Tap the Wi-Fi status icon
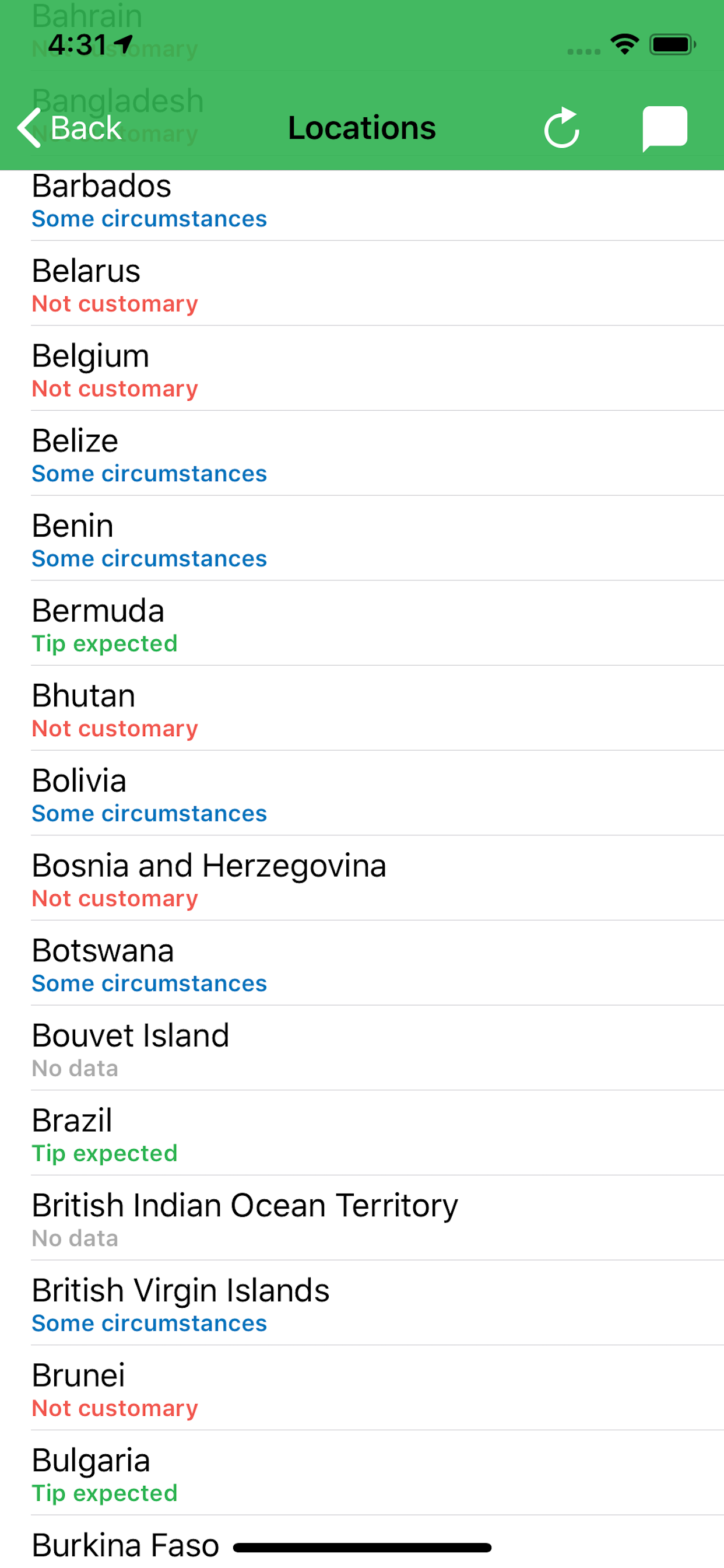Screen dimensions: 724x1568 point(624,44)
